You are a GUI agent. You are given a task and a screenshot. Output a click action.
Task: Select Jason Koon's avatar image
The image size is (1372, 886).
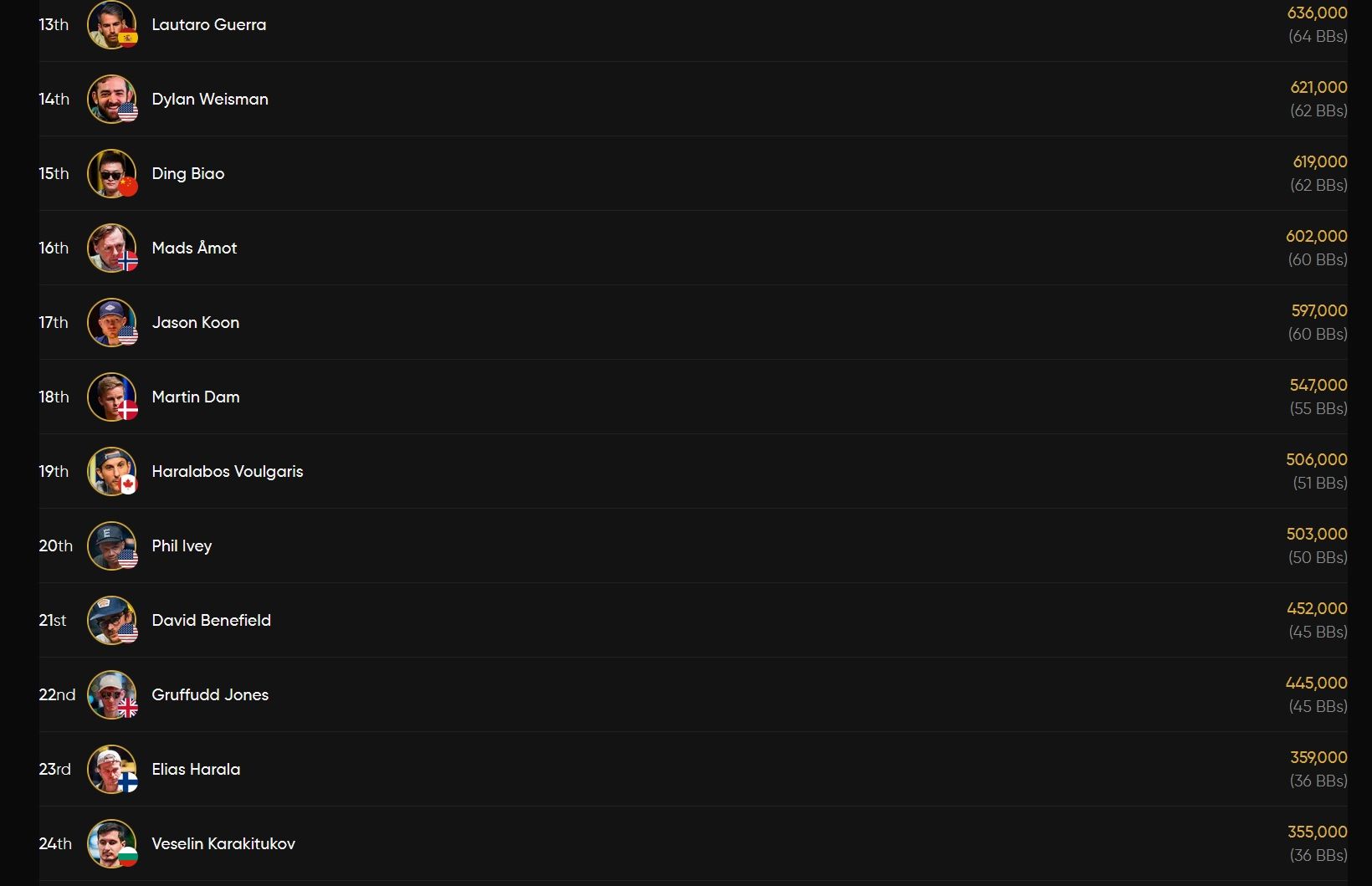[110, 321]
